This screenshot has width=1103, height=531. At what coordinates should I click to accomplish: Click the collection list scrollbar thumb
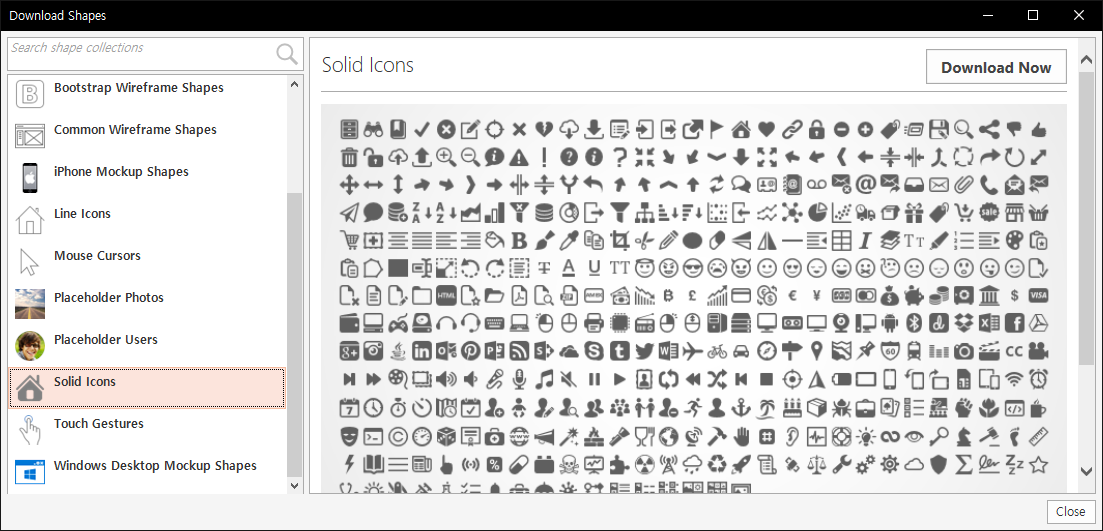[x=295, y=335]
